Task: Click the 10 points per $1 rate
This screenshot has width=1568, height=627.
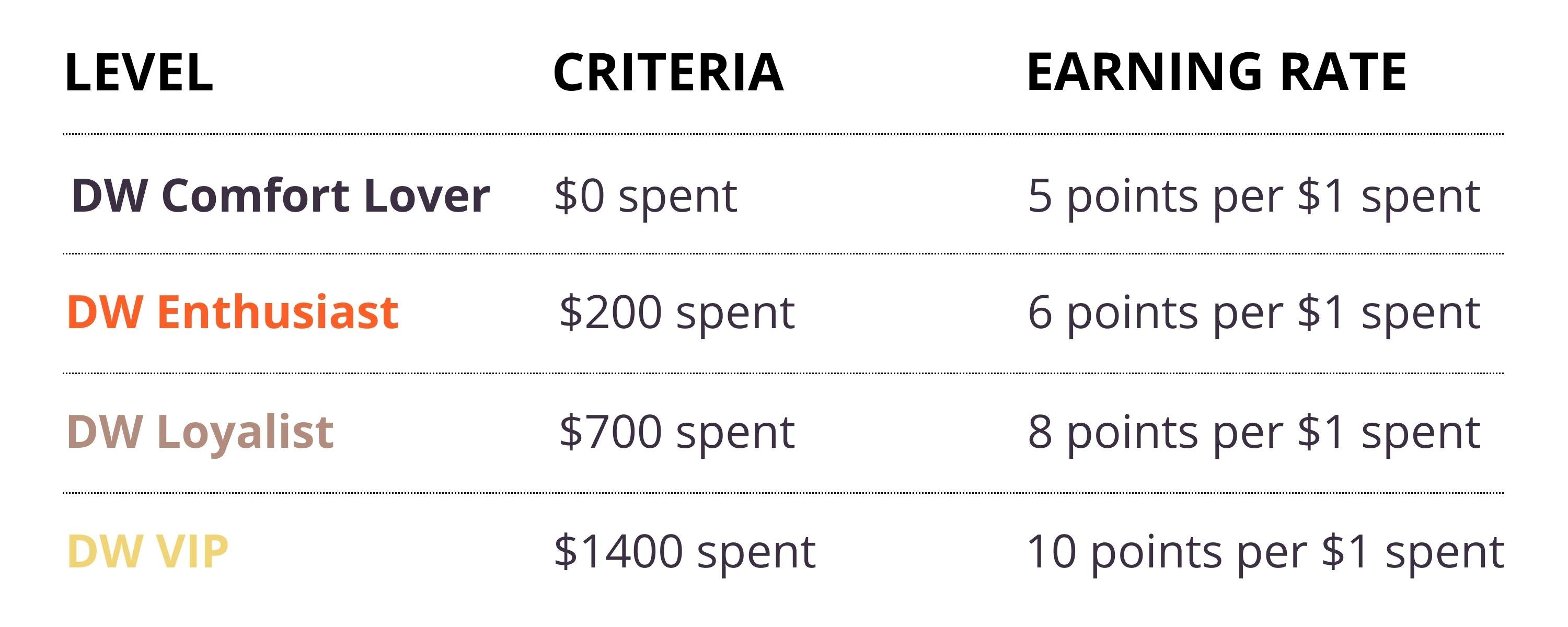Action: 1265,552
